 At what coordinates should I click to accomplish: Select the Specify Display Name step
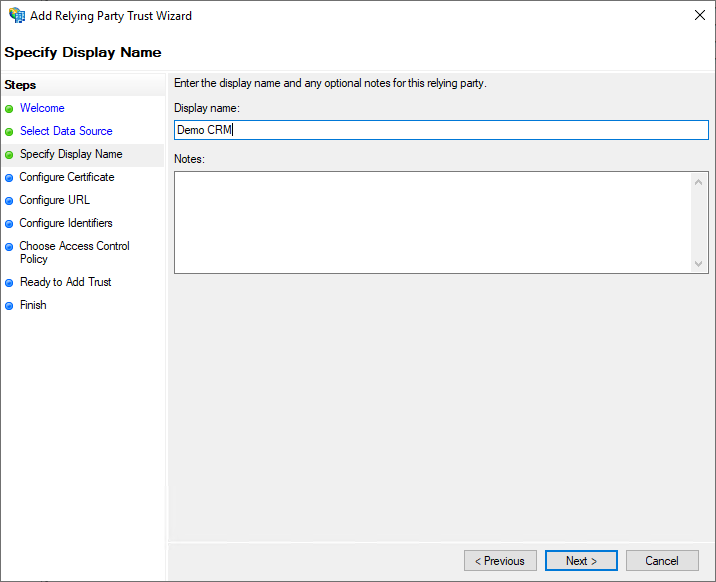[71, 154]
